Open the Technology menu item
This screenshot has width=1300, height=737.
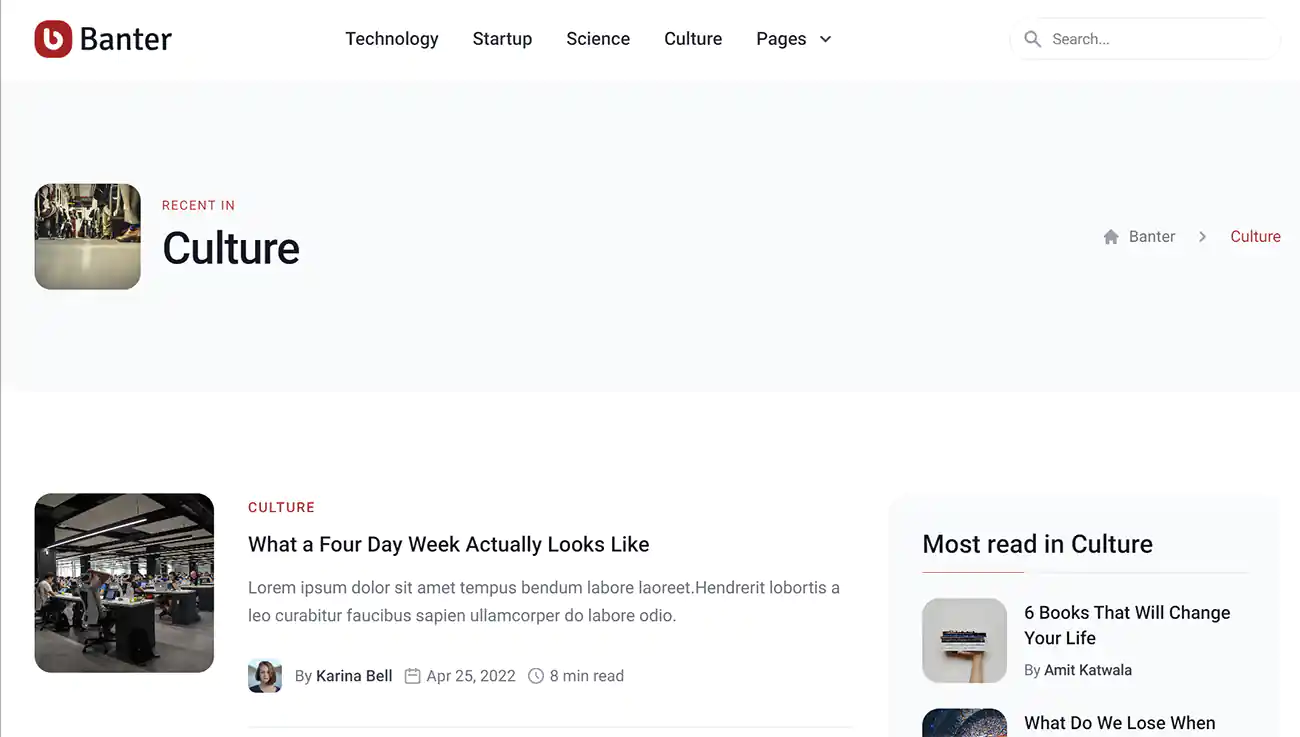click(392, 39)
